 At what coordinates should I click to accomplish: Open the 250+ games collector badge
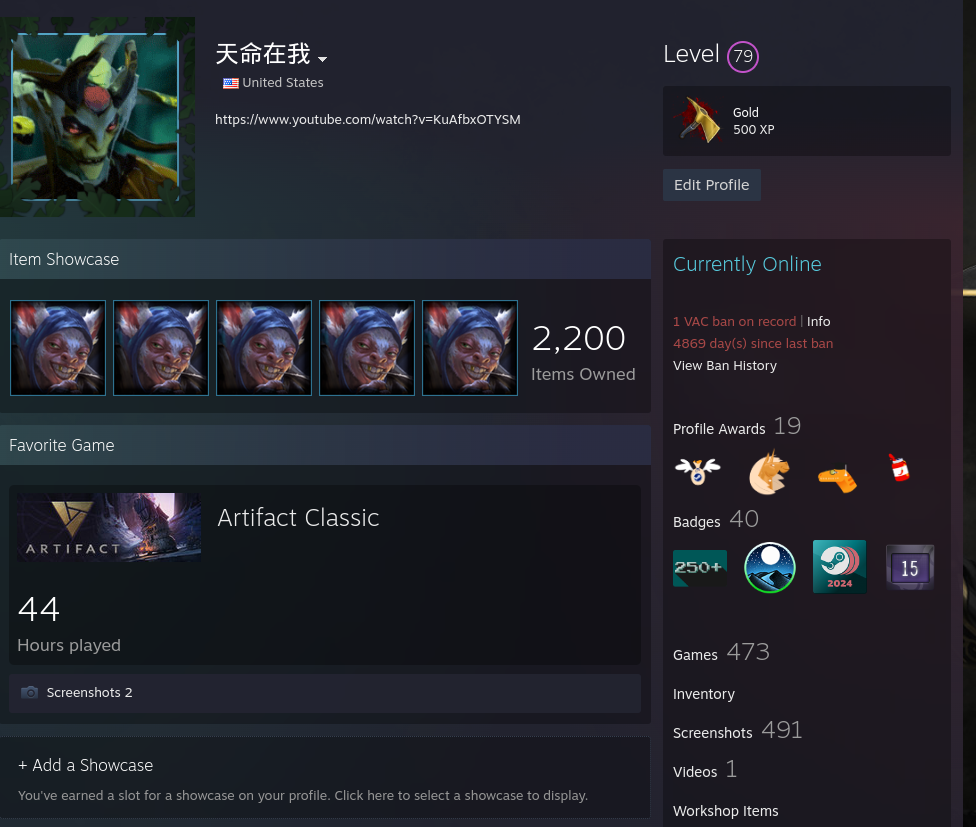700,568
